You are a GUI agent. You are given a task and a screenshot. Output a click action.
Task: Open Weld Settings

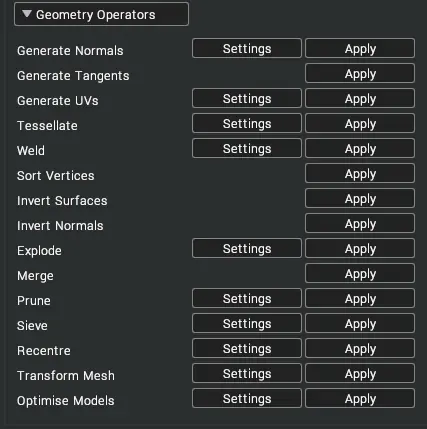pos(247,148)
